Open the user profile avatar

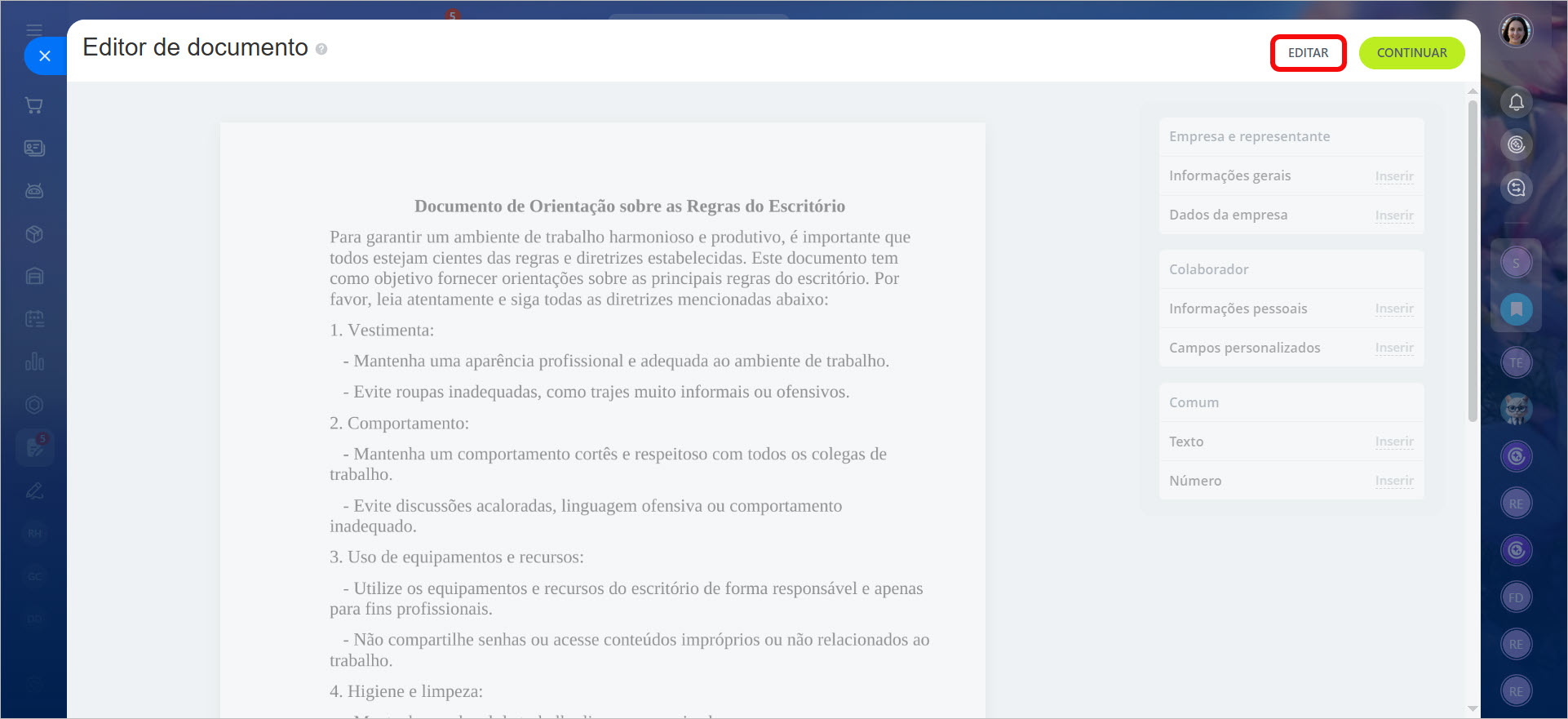1516,31
